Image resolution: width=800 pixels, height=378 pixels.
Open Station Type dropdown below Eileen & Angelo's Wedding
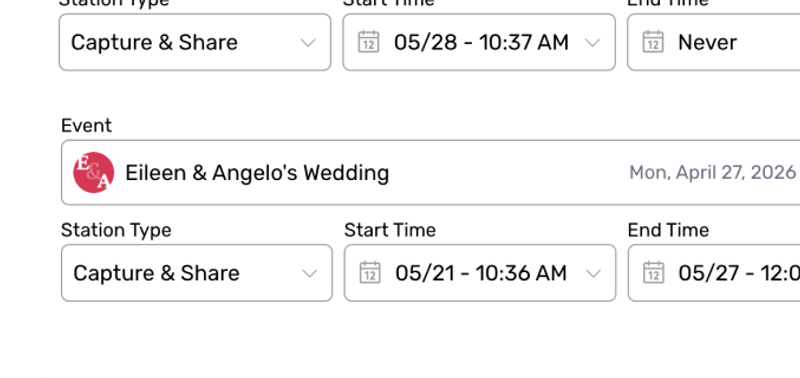tap(196, 273)
